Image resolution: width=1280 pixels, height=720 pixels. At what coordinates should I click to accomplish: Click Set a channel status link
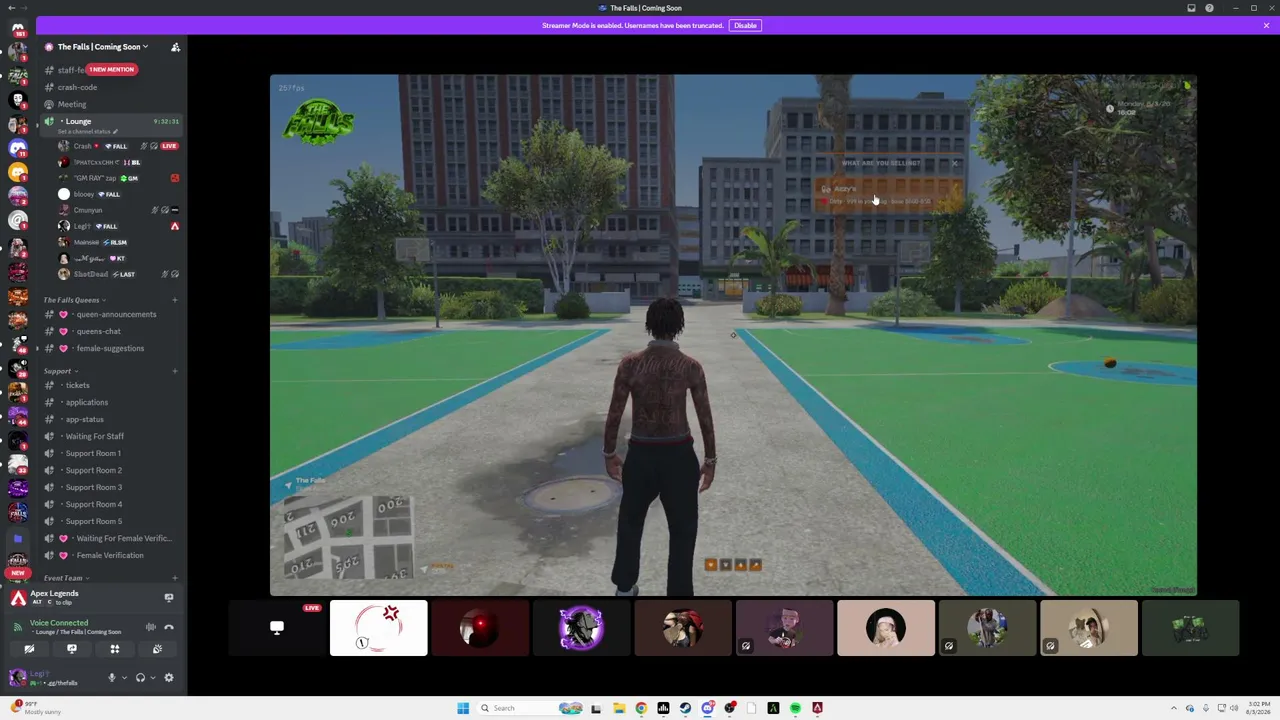coord(88,131)
